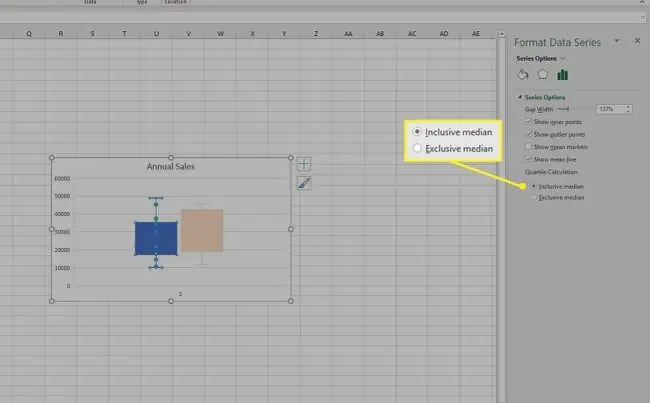Click the 60000 axis label
650x403 pixels.
click(x=62, y=179)
